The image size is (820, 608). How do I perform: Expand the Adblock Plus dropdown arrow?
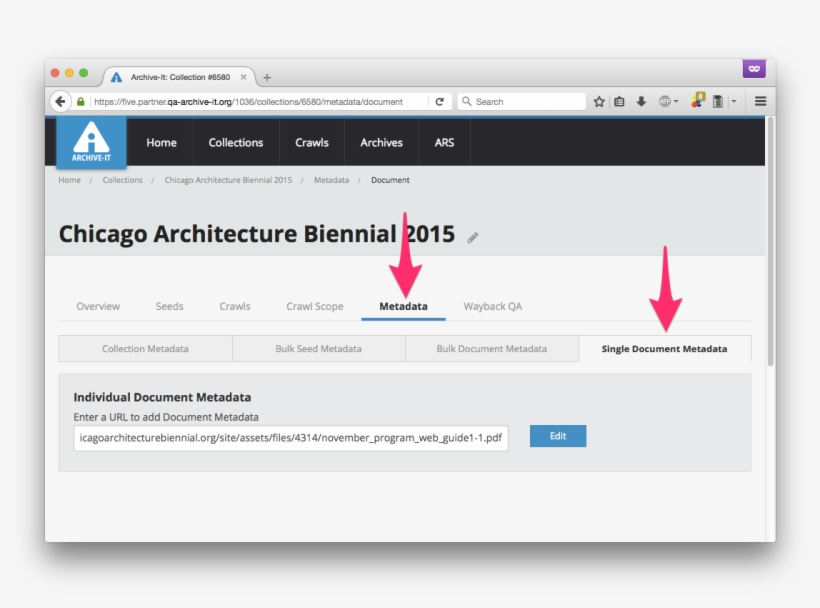click(676, 101)
